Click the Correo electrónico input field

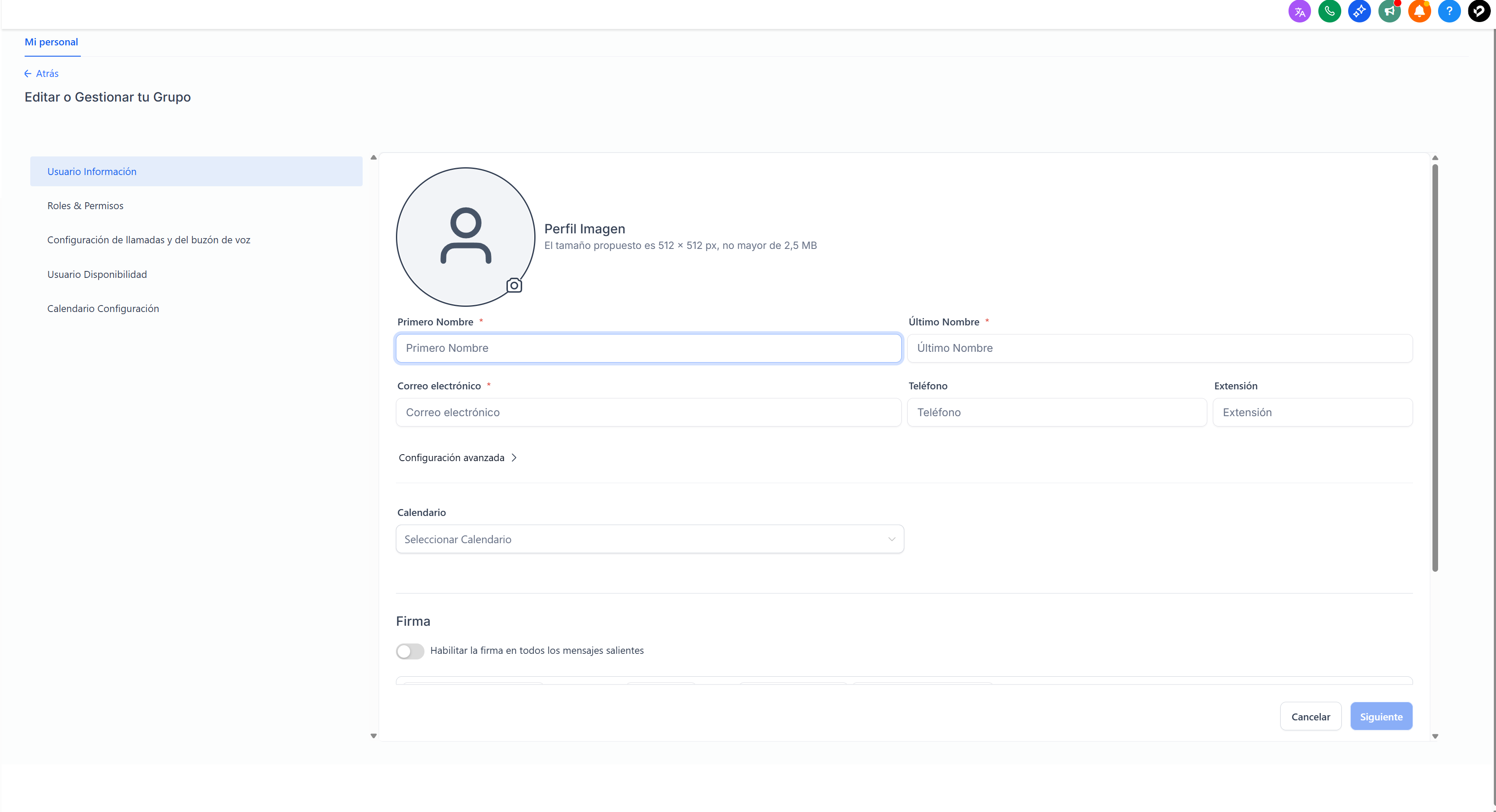pyautogui.click(x=648, y=412)
